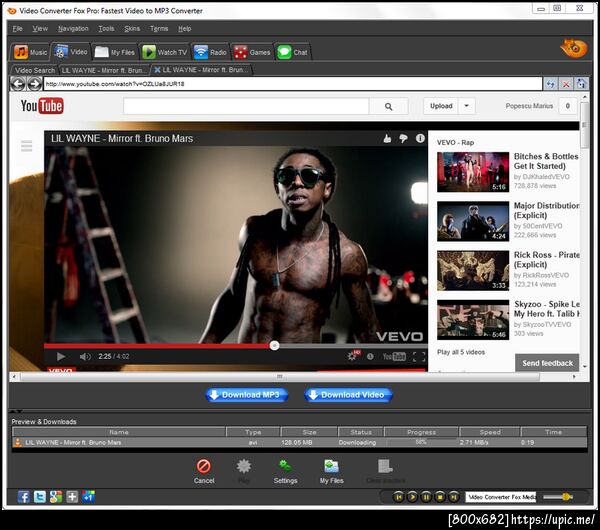Open the My Files tab in top toolbar
Viewport: 600px width, 530px height.
(115, 52)
